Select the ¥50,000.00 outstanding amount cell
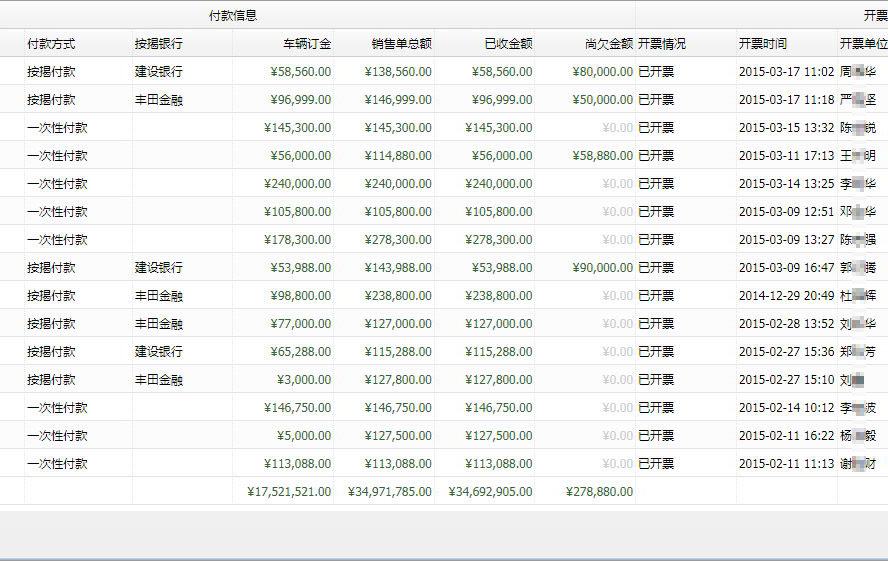The height and width of the screenshot is (561, 888). [602, 100]
